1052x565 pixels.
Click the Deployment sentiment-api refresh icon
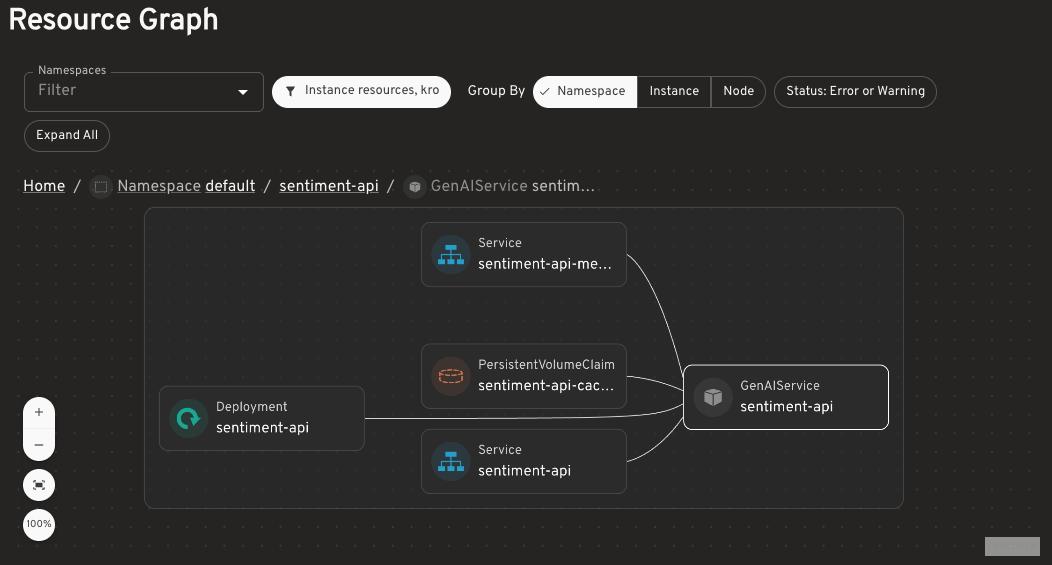(189, 419)
